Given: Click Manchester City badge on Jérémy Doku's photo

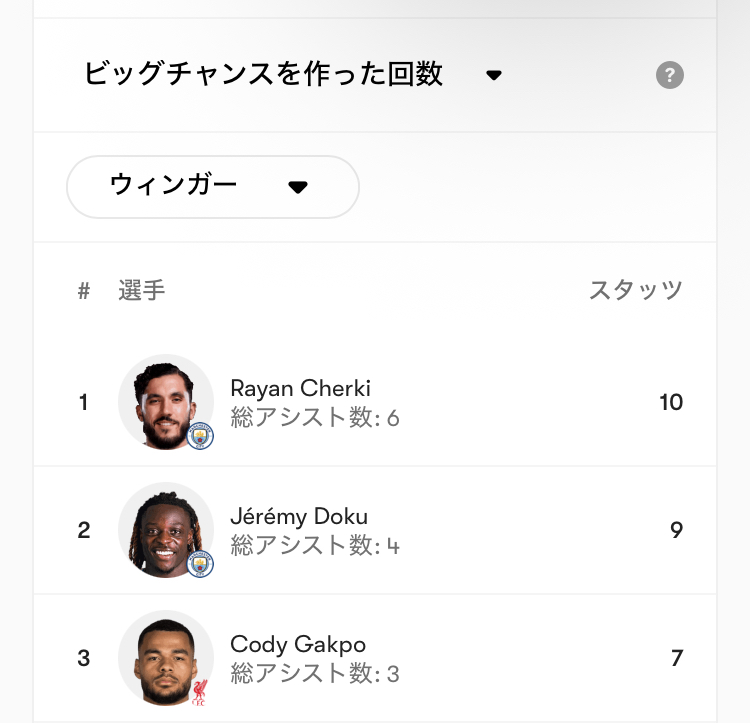Looking at the screenshot, I should click(x=200, y=564).
